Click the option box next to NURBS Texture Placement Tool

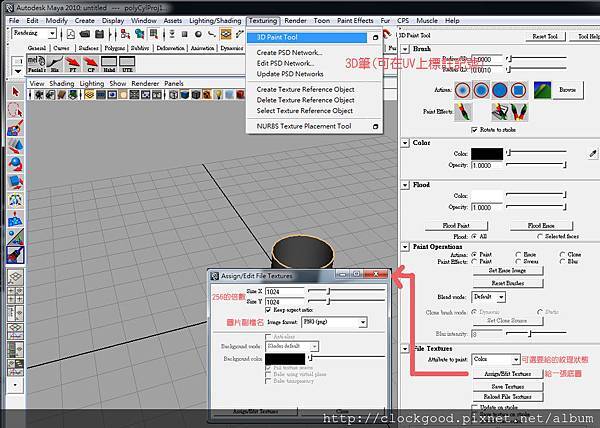[375, 126]
